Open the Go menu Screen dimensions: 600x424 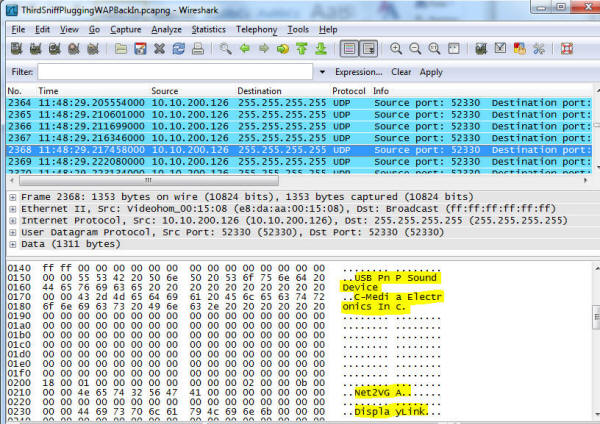tap(94, 29)
